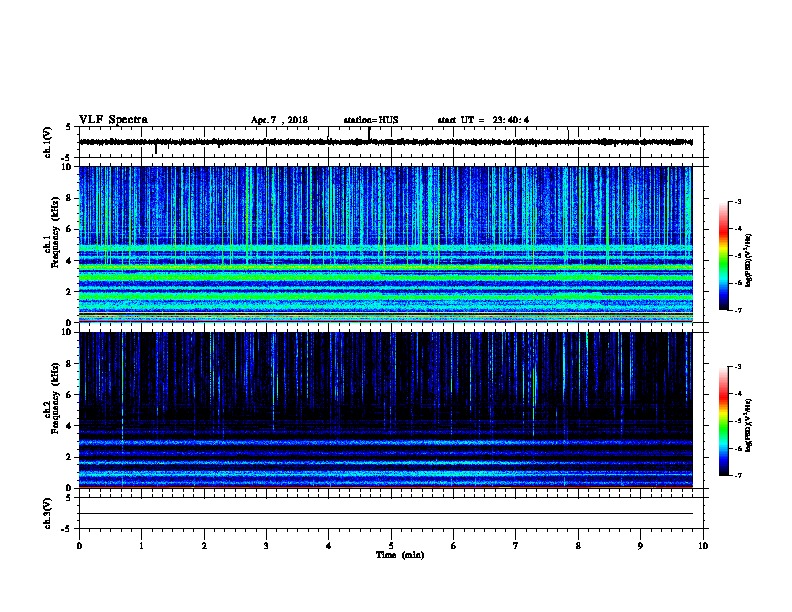
Task: Click the "-3" label on ch.1 colorbar
Action: click(738, 201)
